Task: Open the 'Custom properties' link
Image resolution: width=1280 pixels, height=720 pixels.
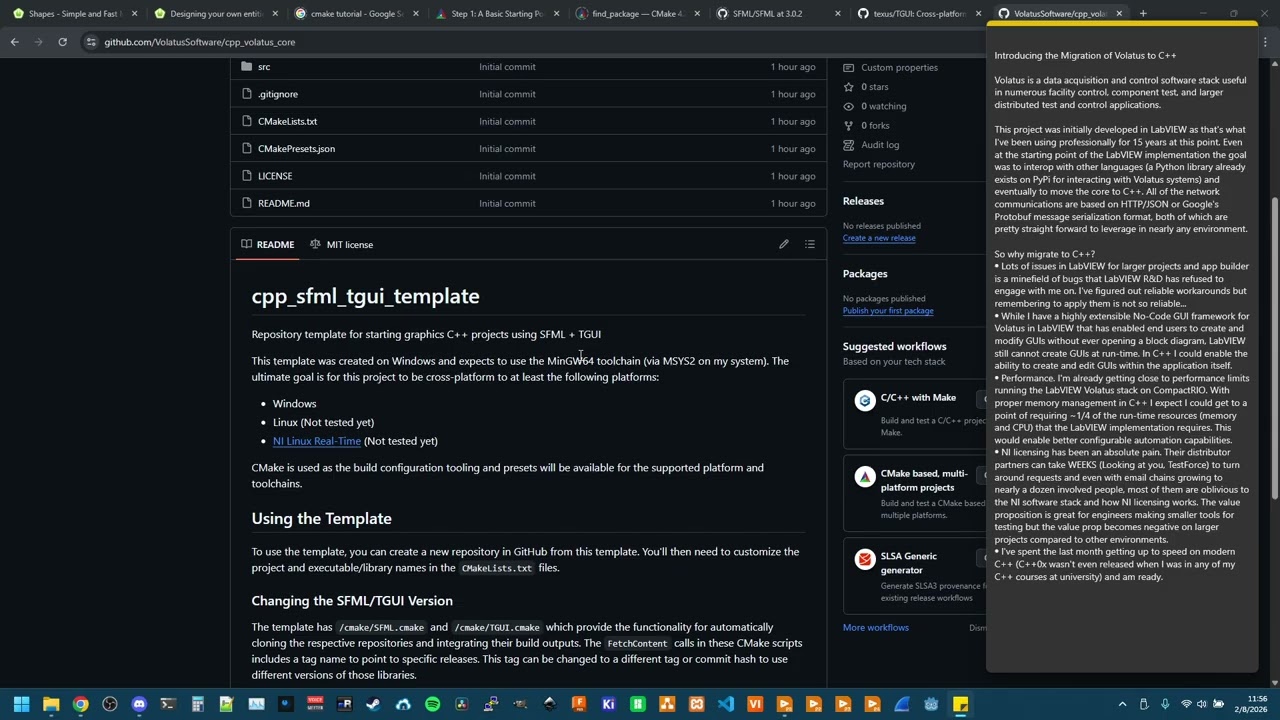Action: click(899, 67)
